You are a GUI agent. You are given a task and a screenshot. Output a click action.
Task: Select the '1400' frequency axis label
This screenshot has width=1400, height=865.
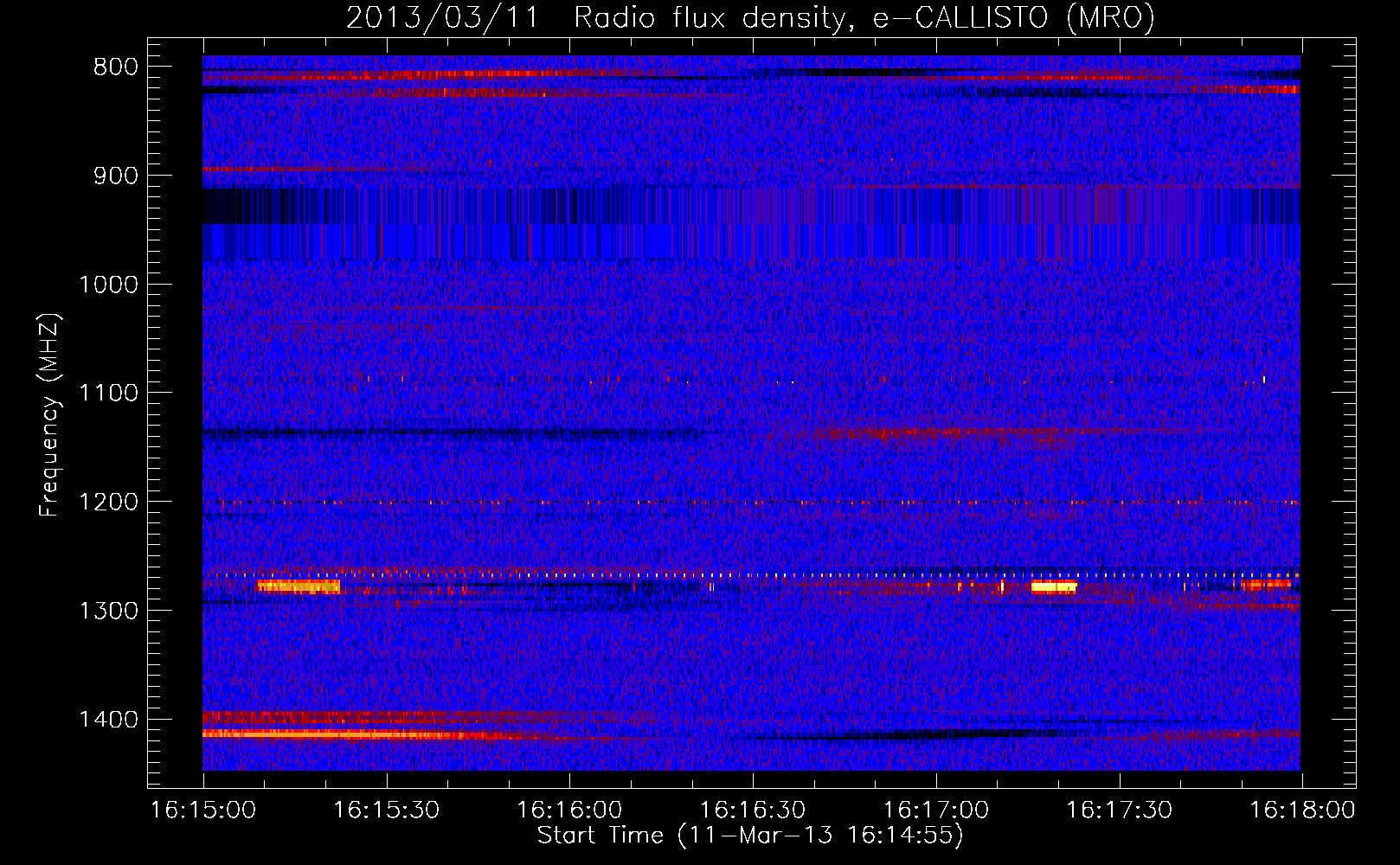(x=108, y=720)
